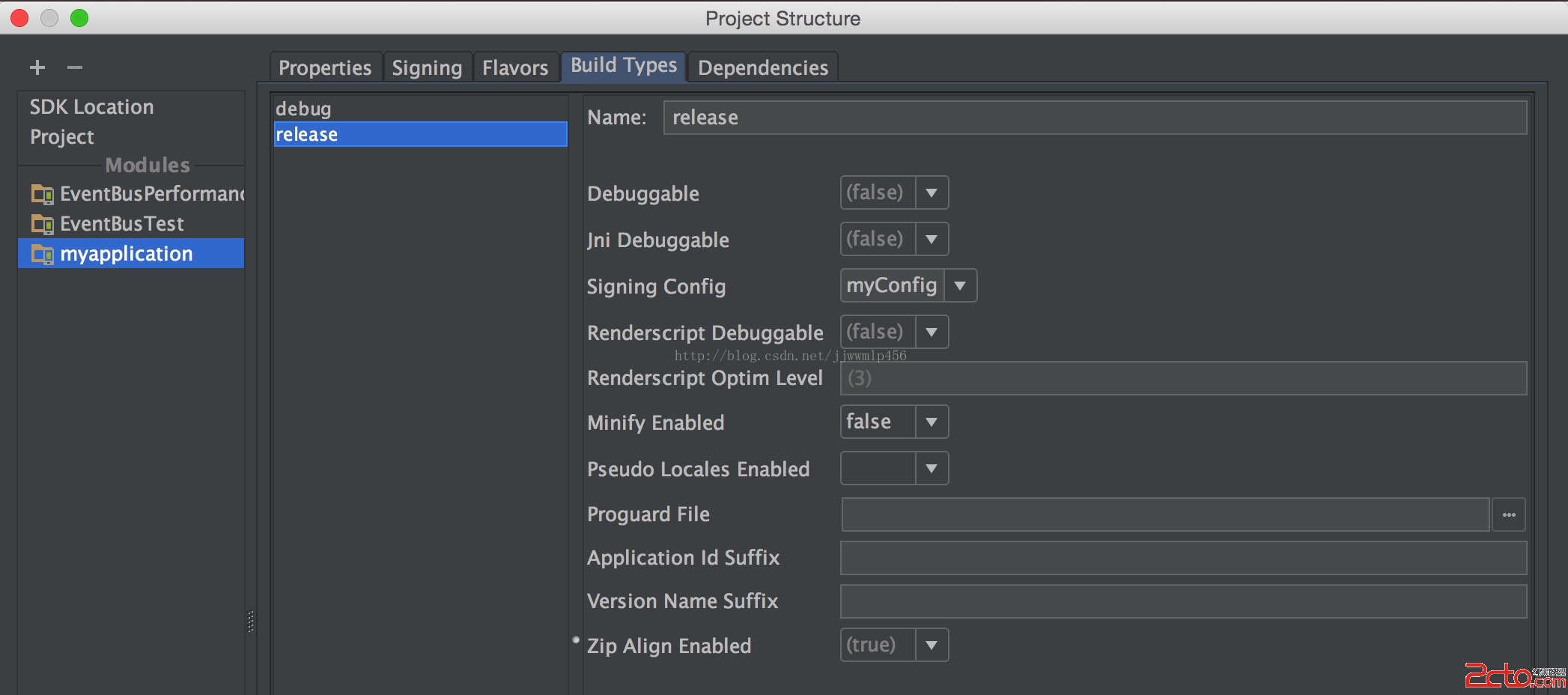Click the add module plus icon
The image size is (1568, 695).
pos(37,67)
